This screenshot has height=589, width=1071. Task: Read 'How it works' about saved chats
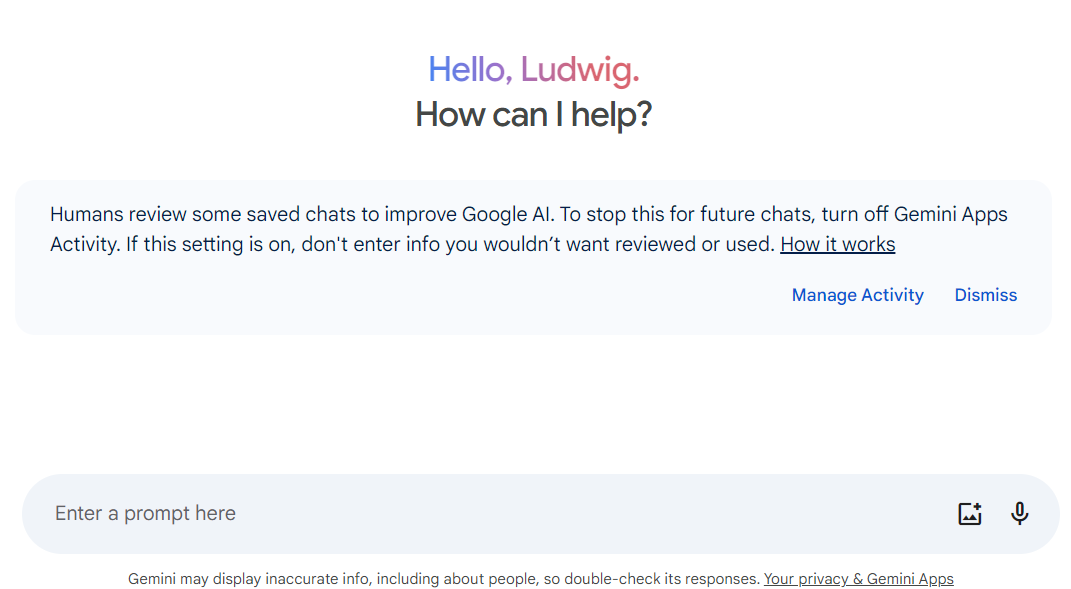(837, 243)
